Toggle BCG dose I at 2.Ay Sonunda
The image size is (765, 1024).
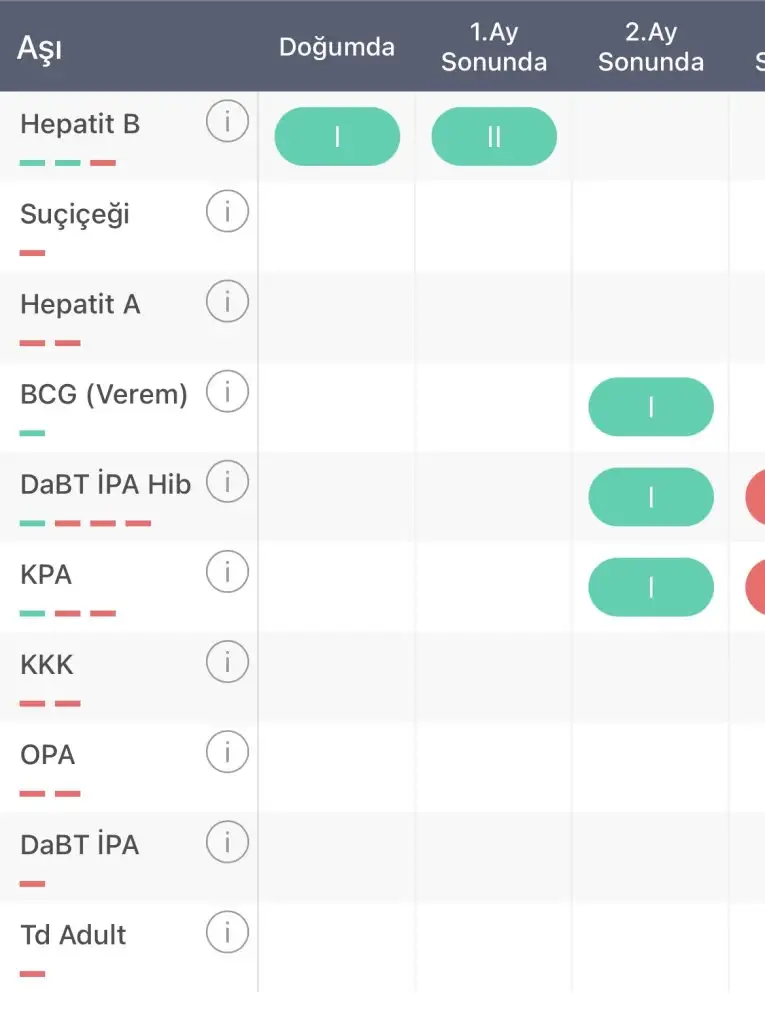[651, 407]
